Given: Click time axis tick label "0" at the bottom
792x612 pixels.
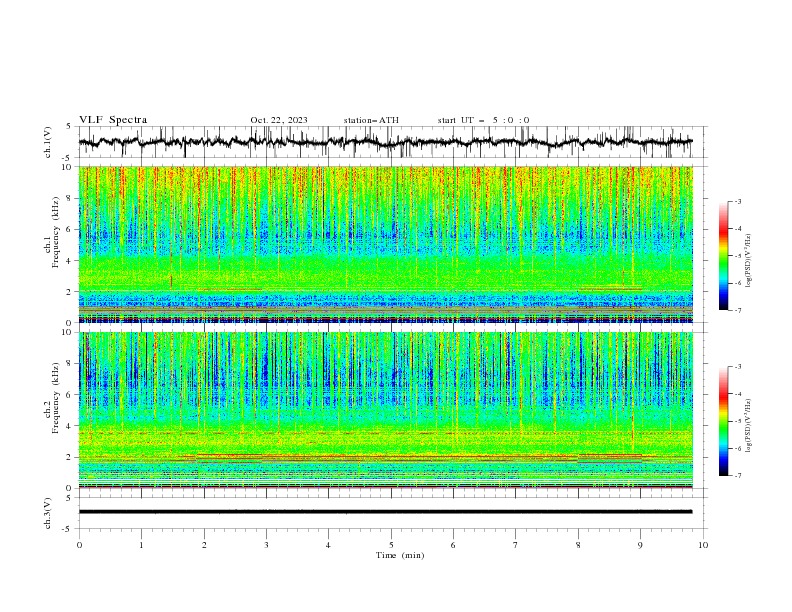Looking at the screenshot, I should pos(79,545).
